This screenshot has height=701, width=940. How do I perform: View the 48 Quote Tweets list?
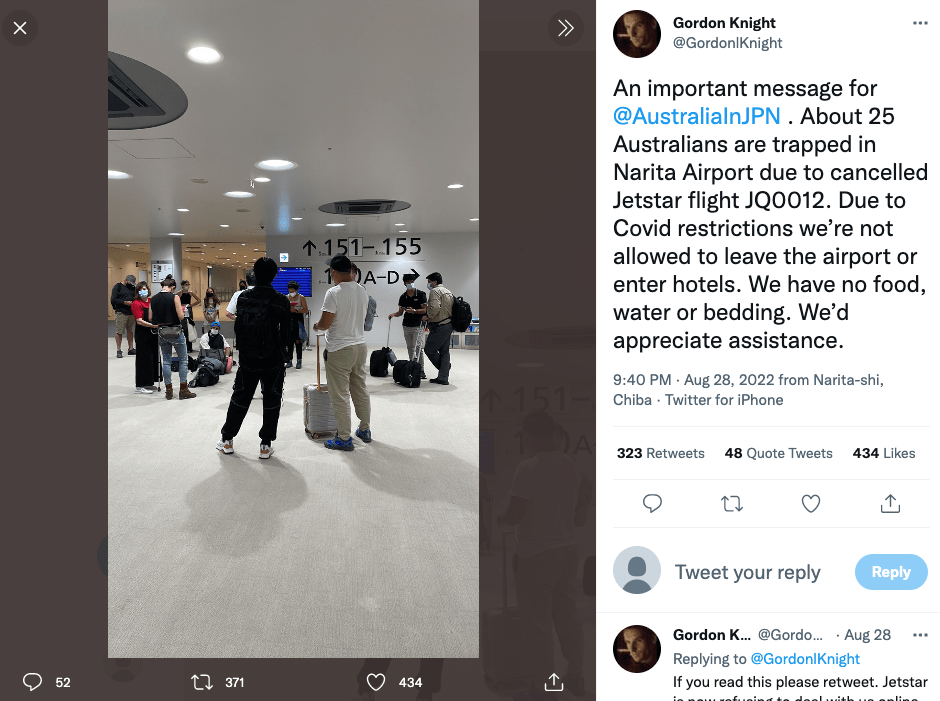(778, 453)
